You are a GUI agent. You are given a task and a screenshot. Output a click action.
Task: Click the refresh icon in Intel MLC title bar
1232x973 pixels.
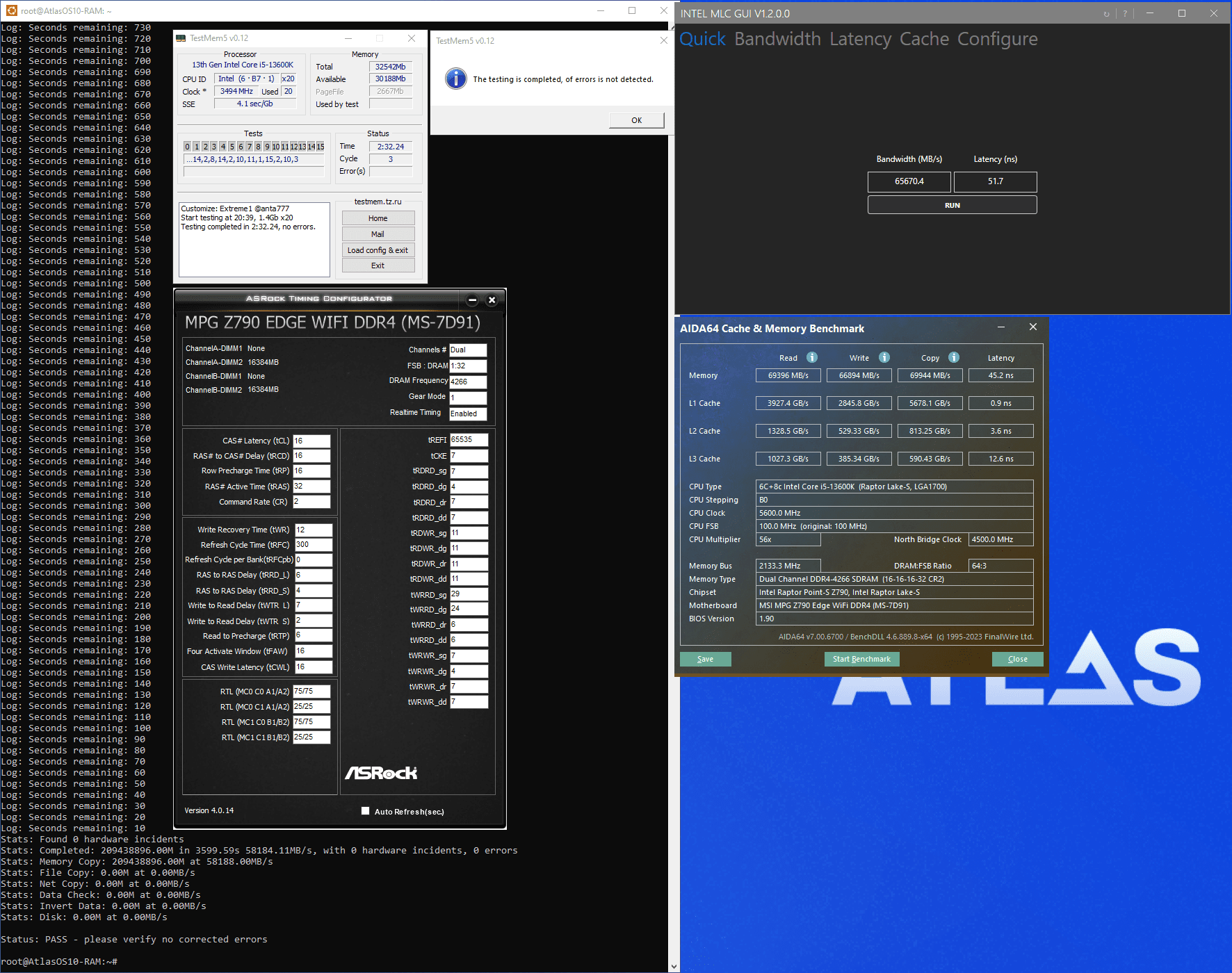click(1106, 14)
